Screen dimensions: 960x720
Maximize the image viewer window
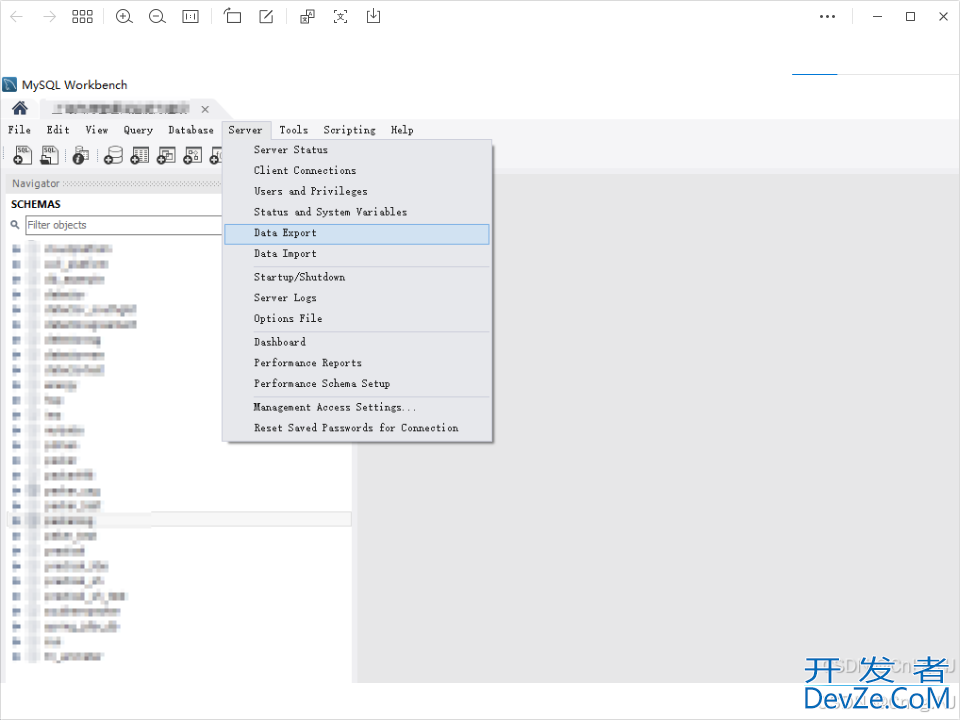coord(910,17)
